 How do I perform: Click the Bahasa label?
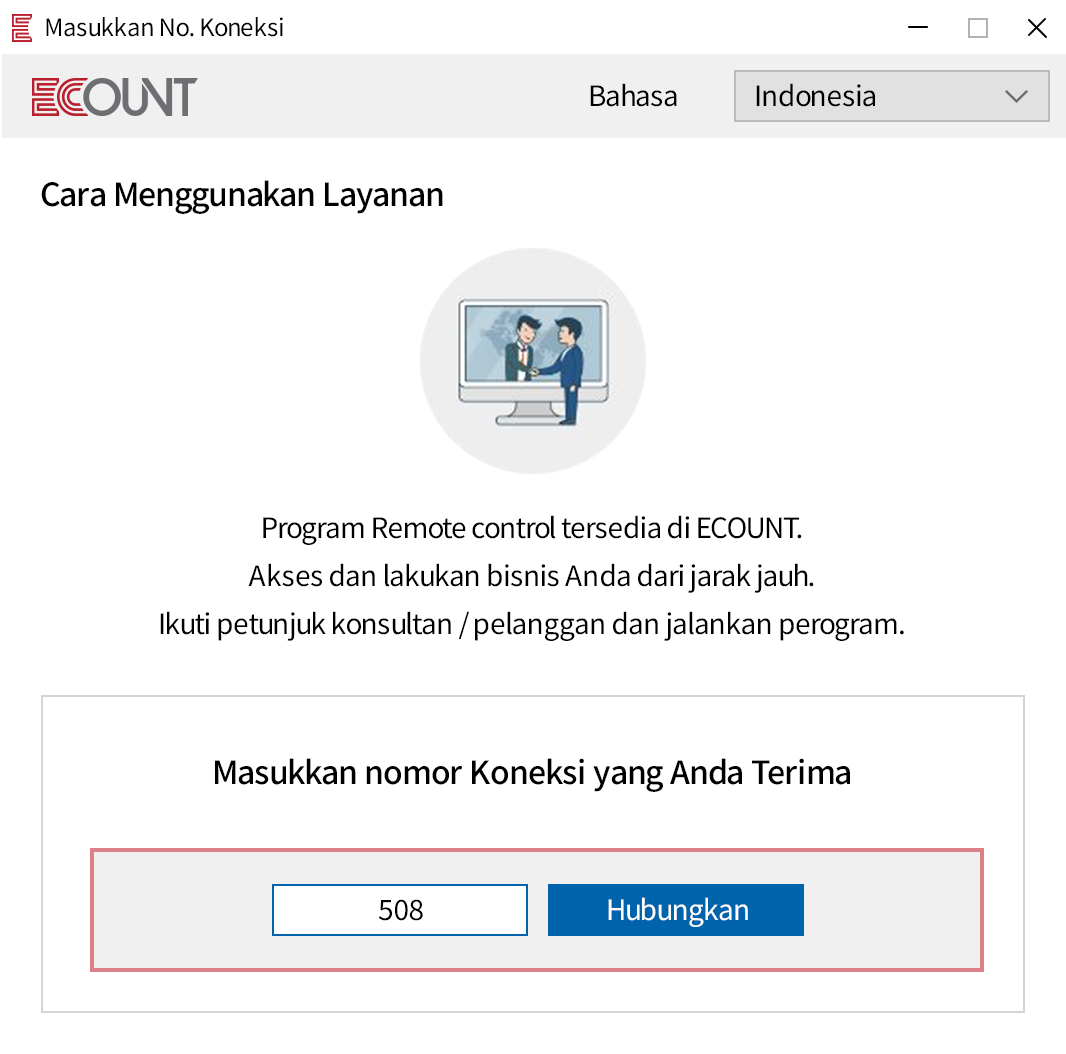[x=632, y=96]
